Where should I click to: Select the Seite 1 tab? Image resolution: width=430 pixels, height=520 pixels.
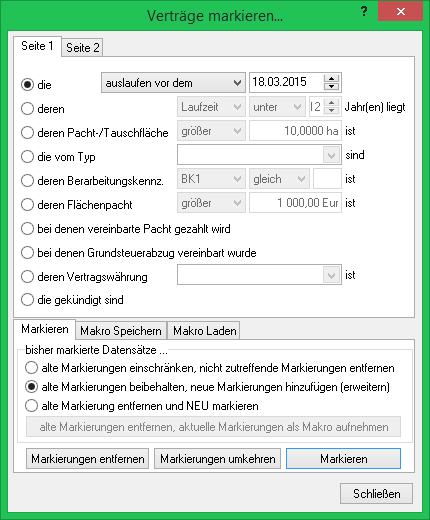(37, 46)
